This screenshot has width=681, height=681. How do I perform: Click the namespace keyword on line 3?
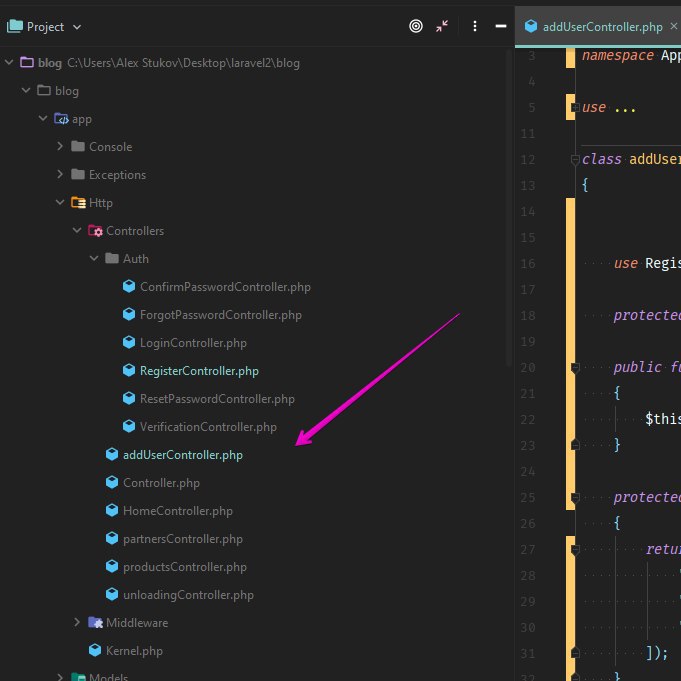[617, 55]
